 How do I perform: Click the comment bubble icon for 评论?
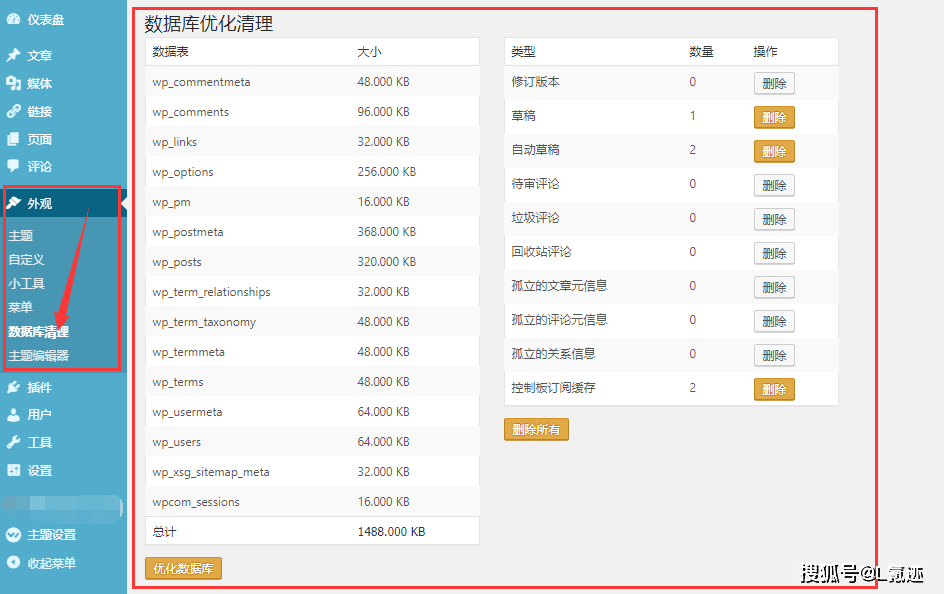click(13, 166)
